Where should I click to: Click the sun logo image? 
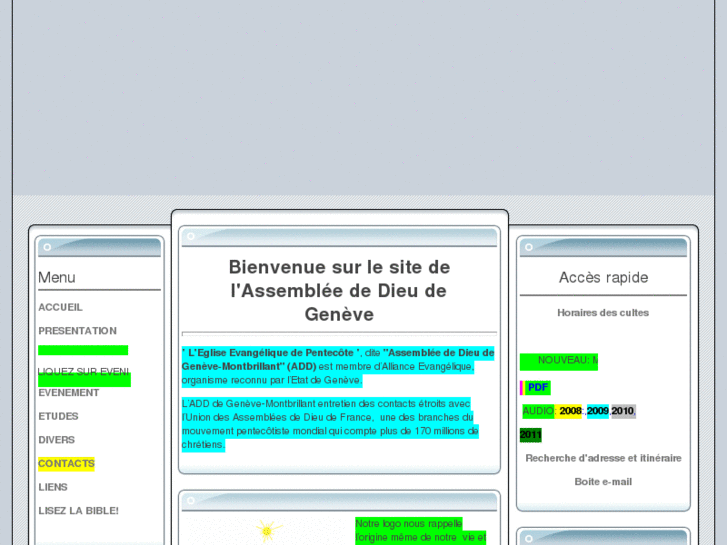pyautogui.click(x=268, y=532)
